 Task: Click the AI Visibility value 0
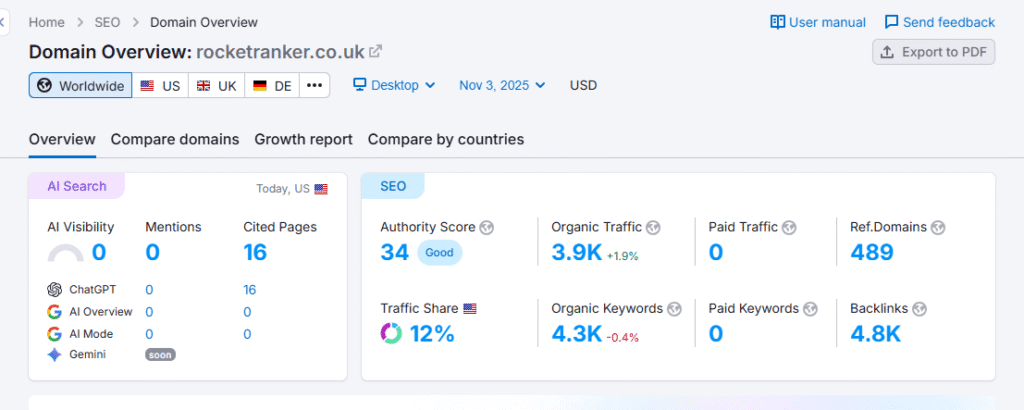tap(99, 253)
